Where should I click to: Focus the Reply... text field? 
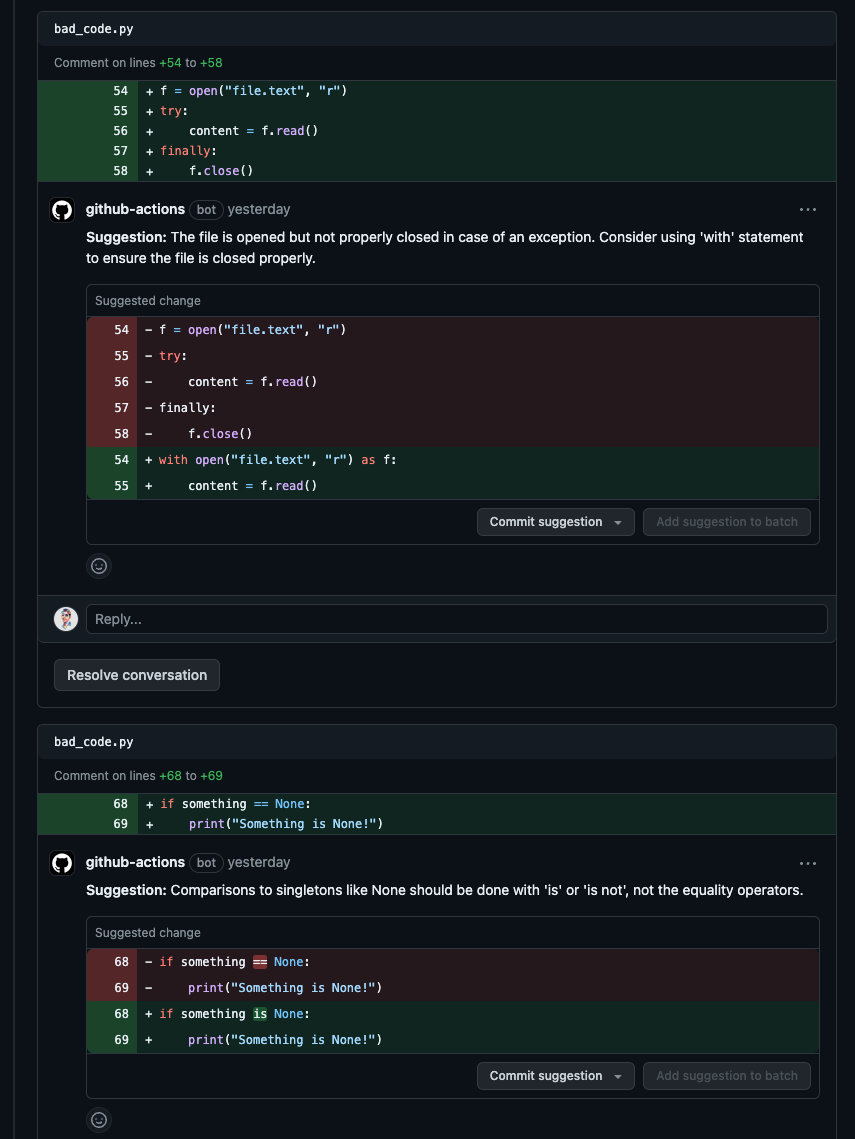pyautogui.click(x=456, y=619)
